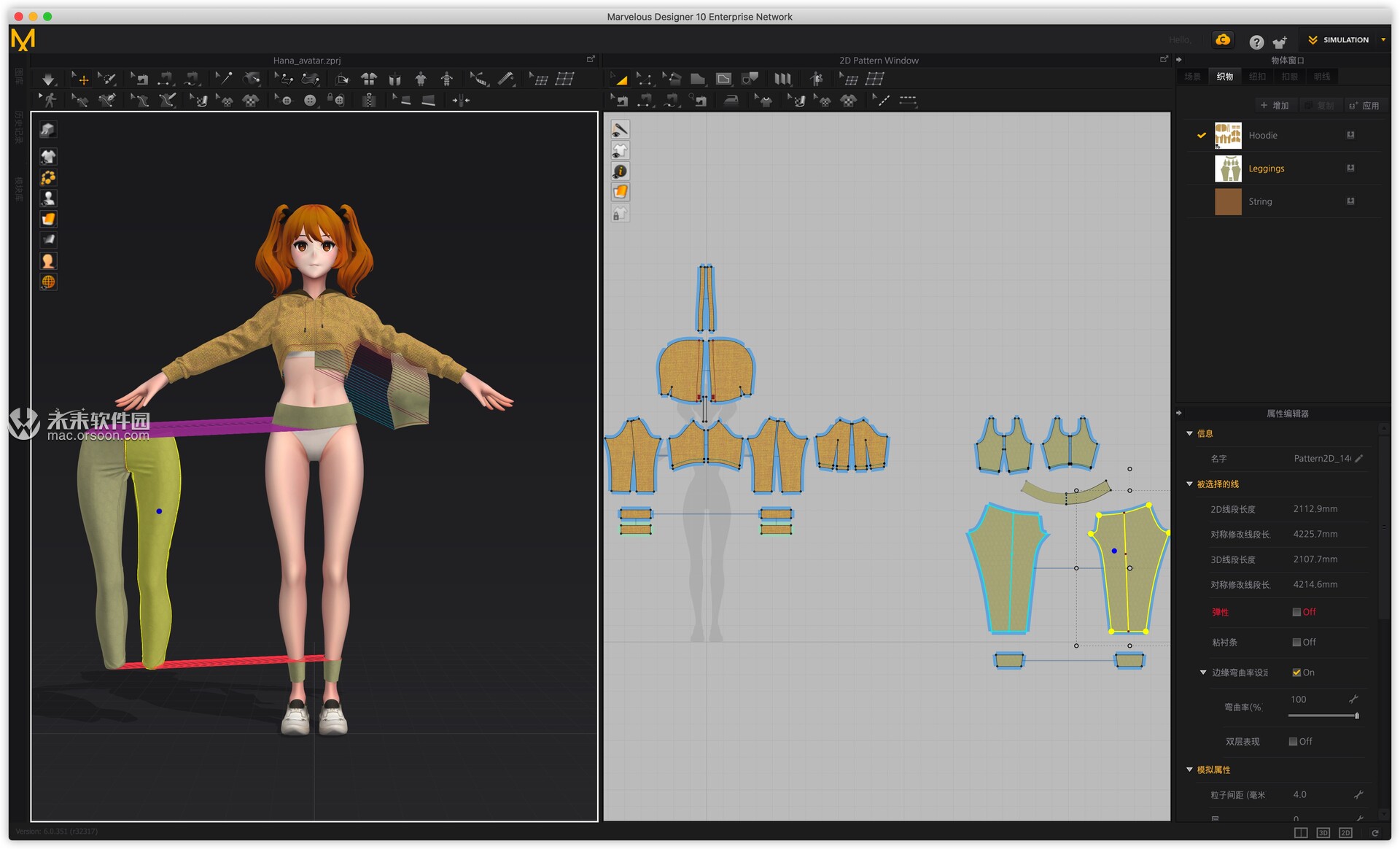Select the Select/Move tool with orange cross

(x=80, y=79)
